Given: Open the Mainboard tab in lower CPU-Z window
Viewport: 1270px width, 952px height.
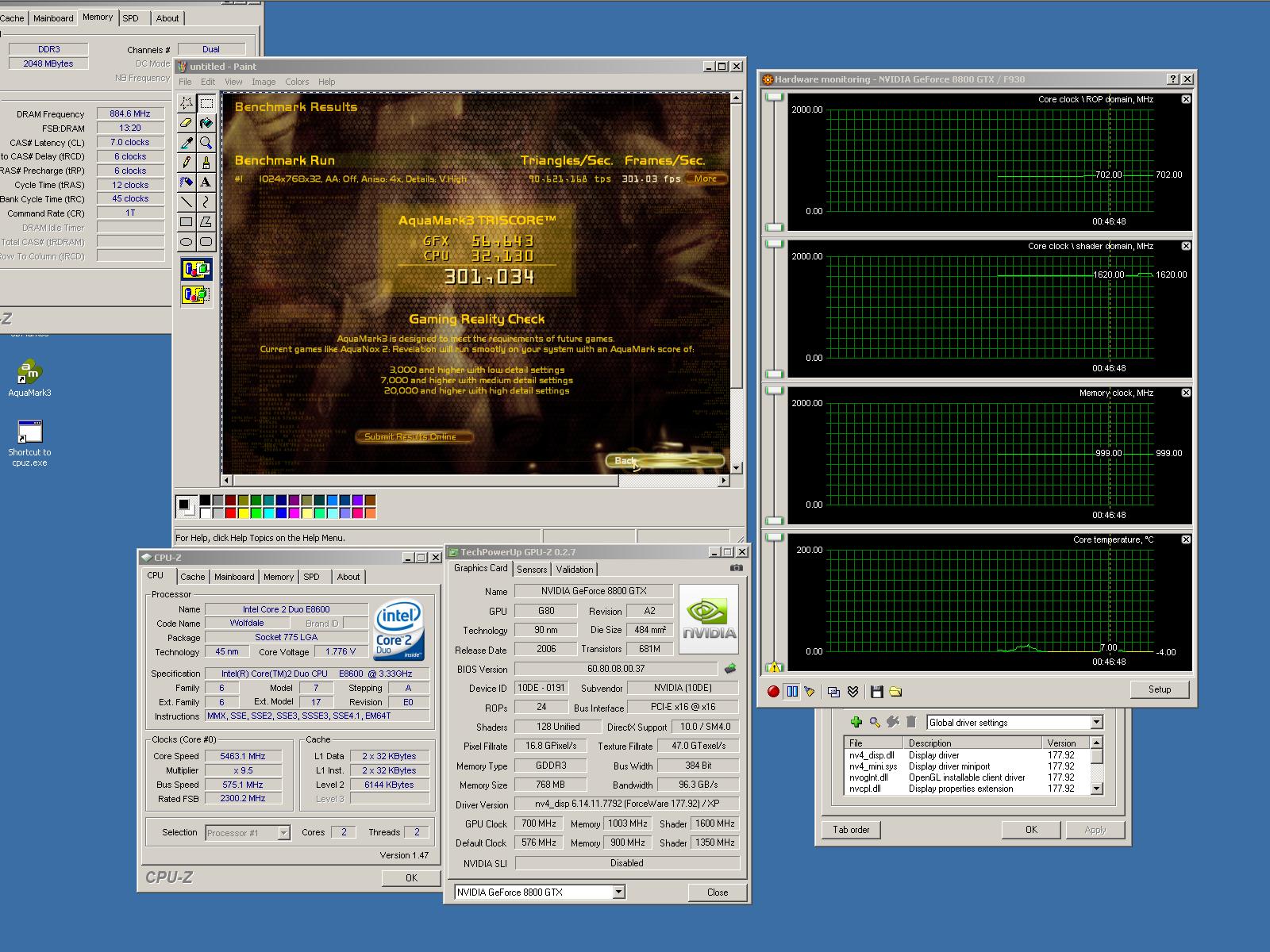Looking at the screenshot, I should point(234,577).
